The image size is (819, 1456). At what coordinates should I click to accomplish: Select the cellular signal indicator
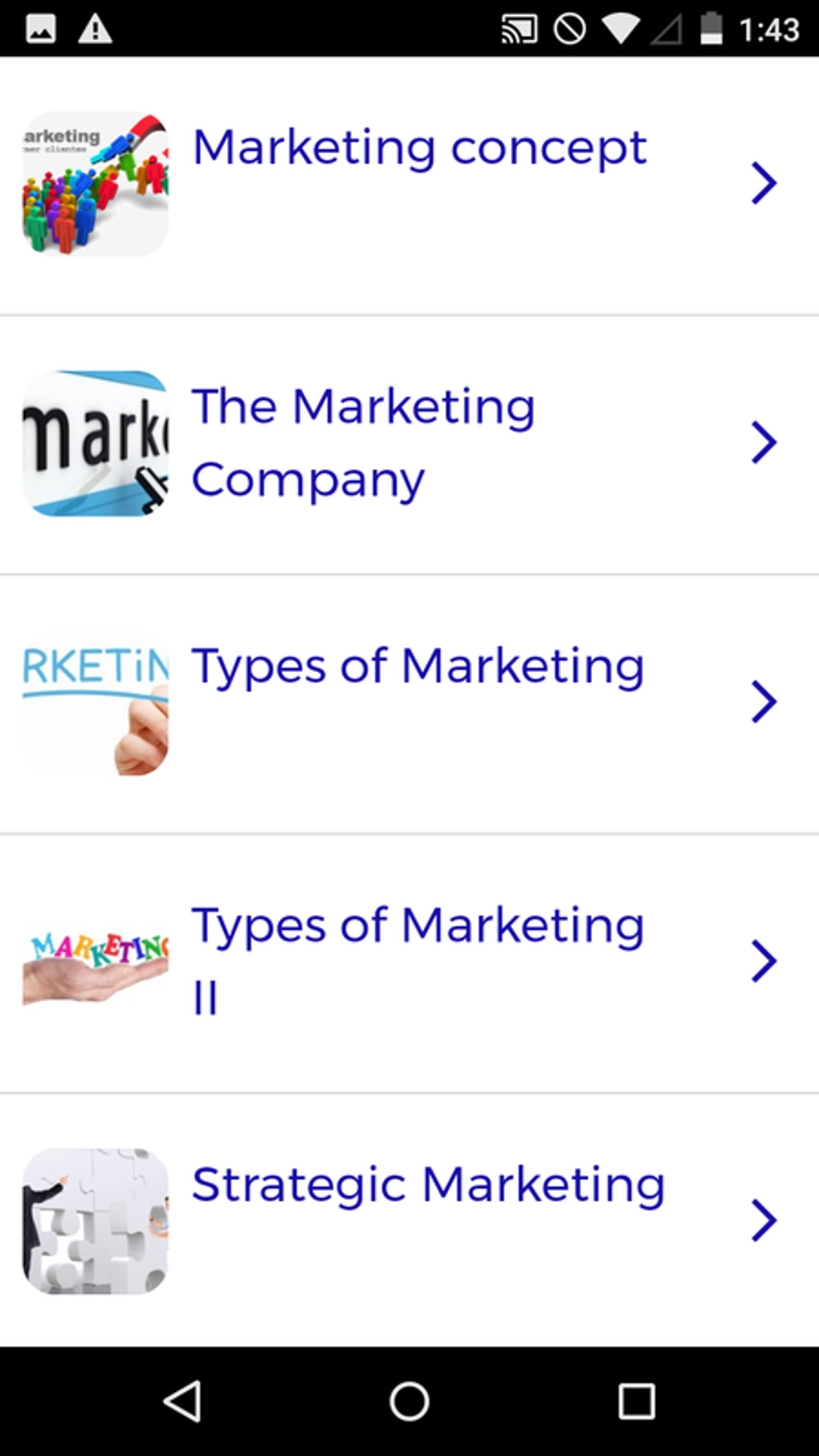tap(667, 29)
